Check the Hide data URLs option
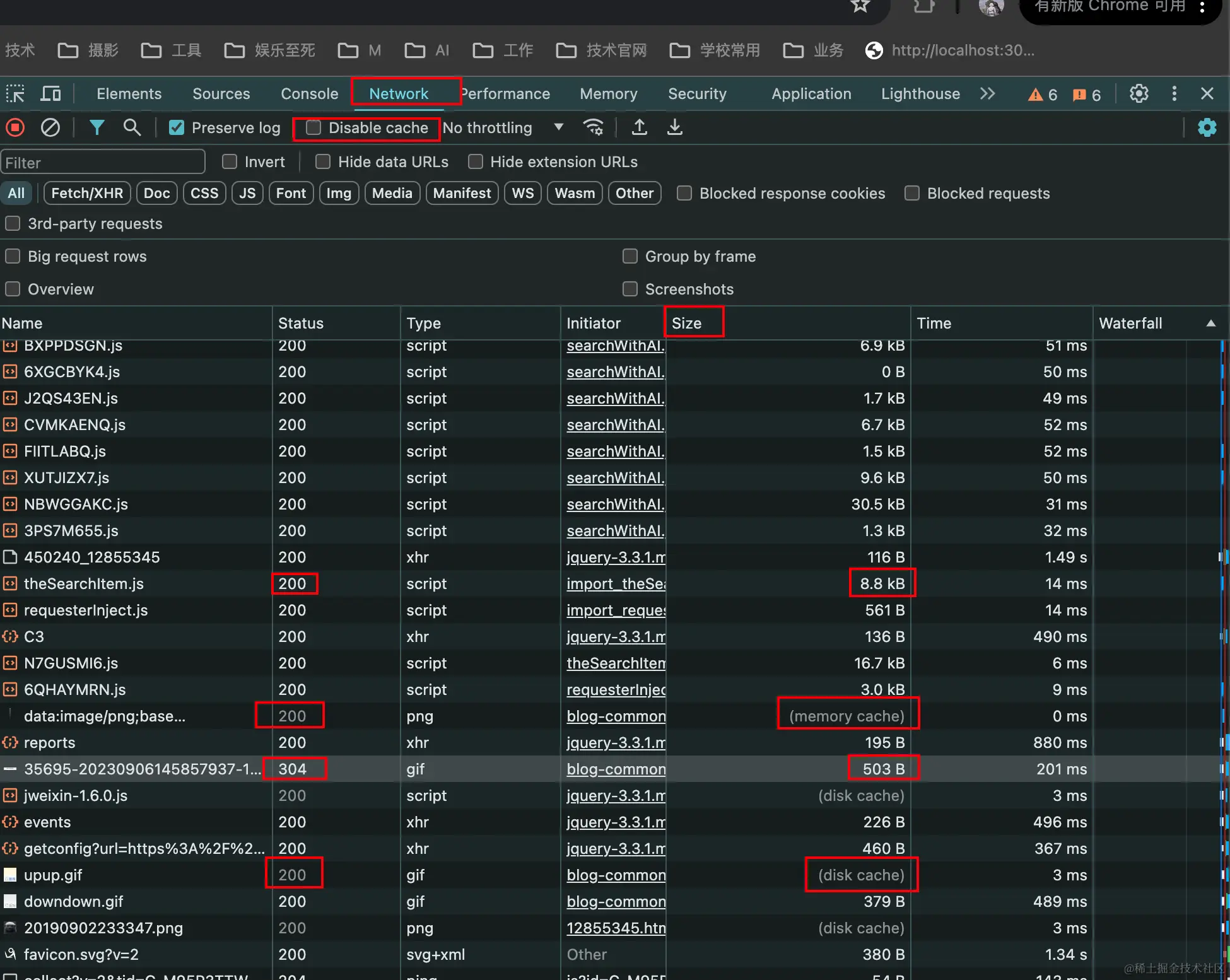Viewport: 1230px width, 980px height. [x=323, y=162]
